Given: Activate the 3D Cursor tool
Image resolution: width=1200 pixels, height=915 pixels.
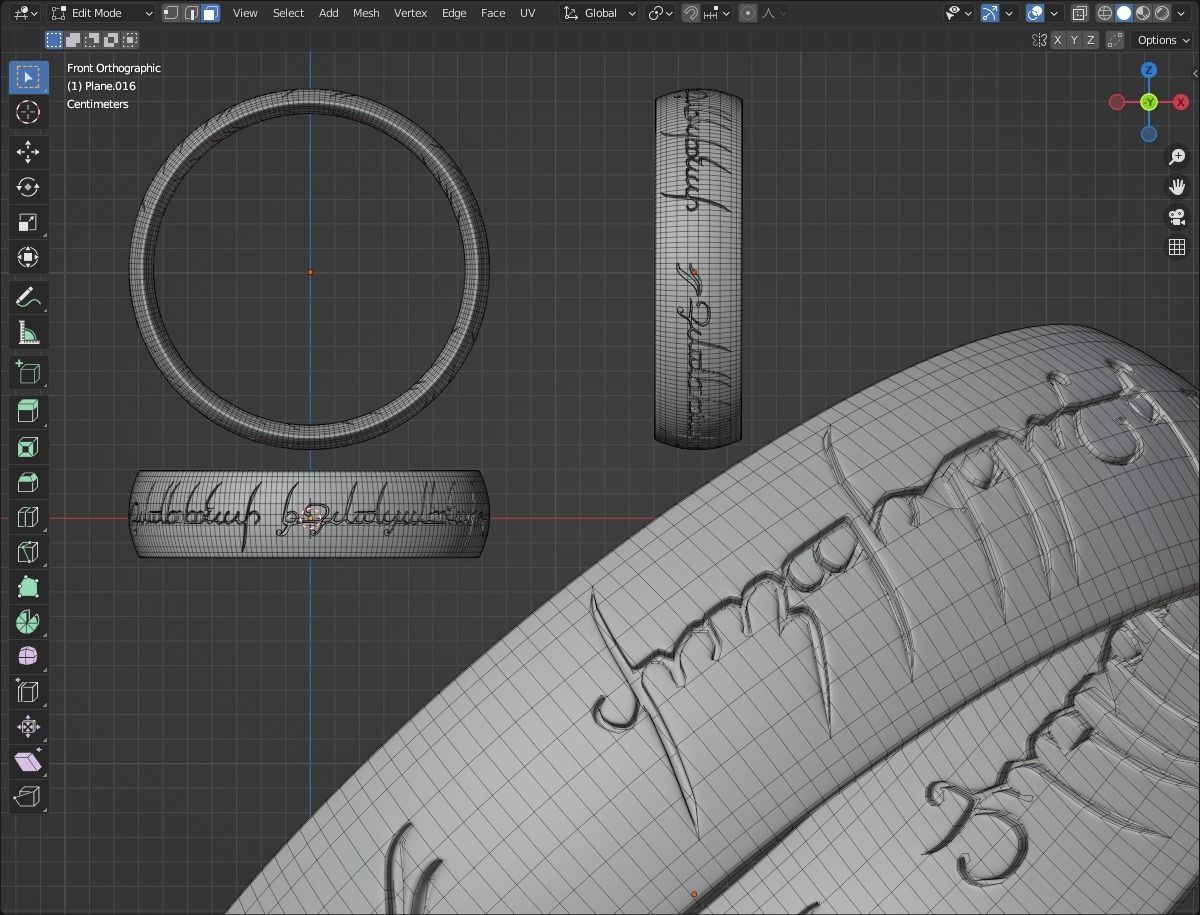Looking at the screenshot, I should [28, 112].
